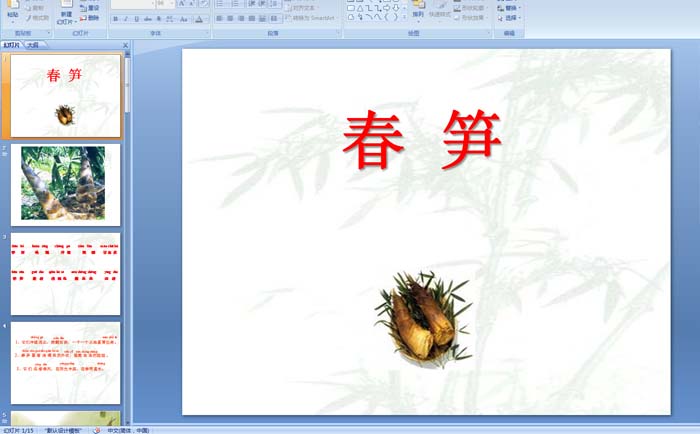Image resolution: width=700 pixels, height=434 pixels.
Task: Select slide 4 thumbnail with numbered sentences
Action: click(x=66, y=363)
